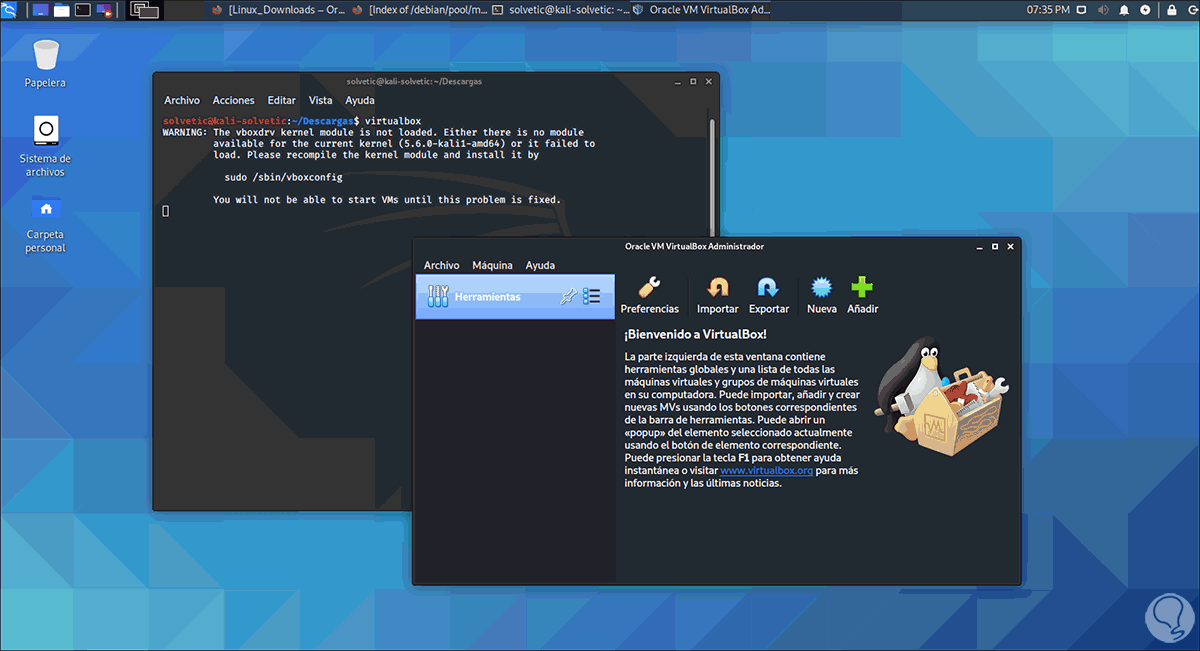
Task: Expand the Vista menu of the terminal
Action: 320,100
